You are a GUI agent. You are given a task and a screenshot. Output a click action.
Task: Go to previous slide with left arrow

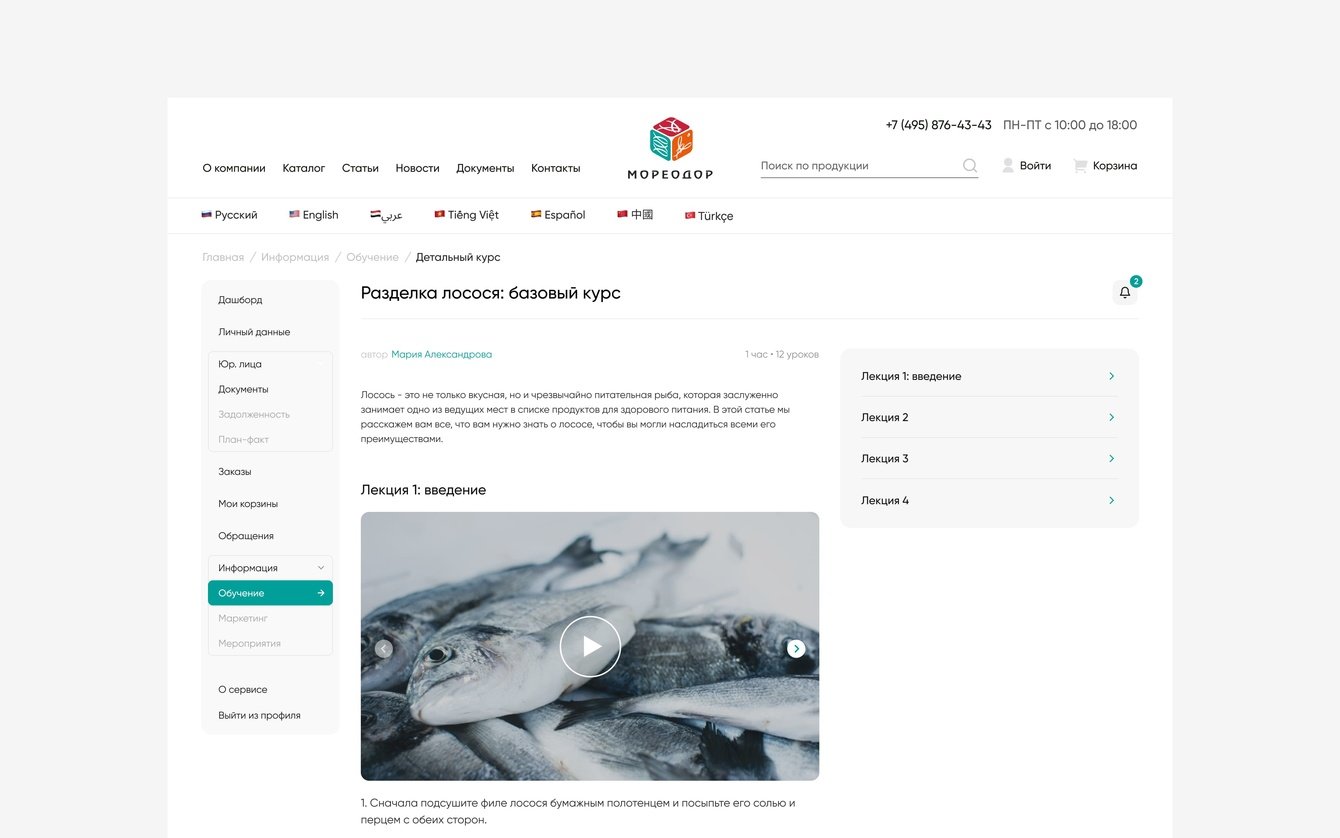[384, 649]
